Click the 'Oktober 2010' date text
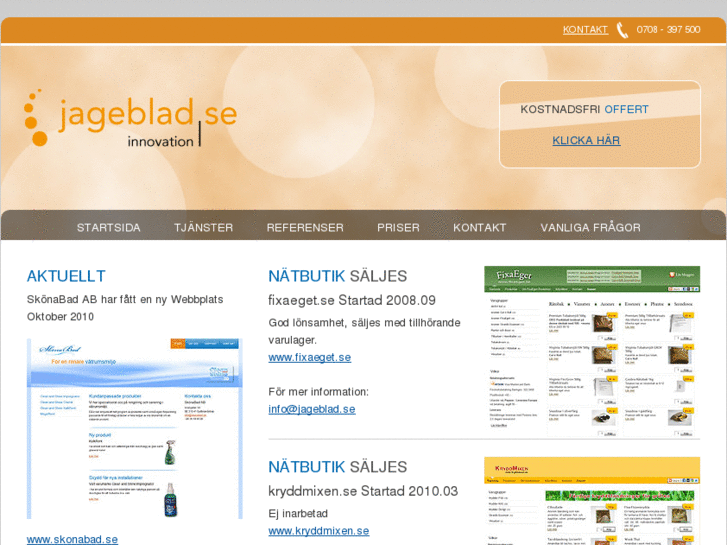The width and height of the screenshot is (727, 545). pyautogui.click(x=60, y=317)
